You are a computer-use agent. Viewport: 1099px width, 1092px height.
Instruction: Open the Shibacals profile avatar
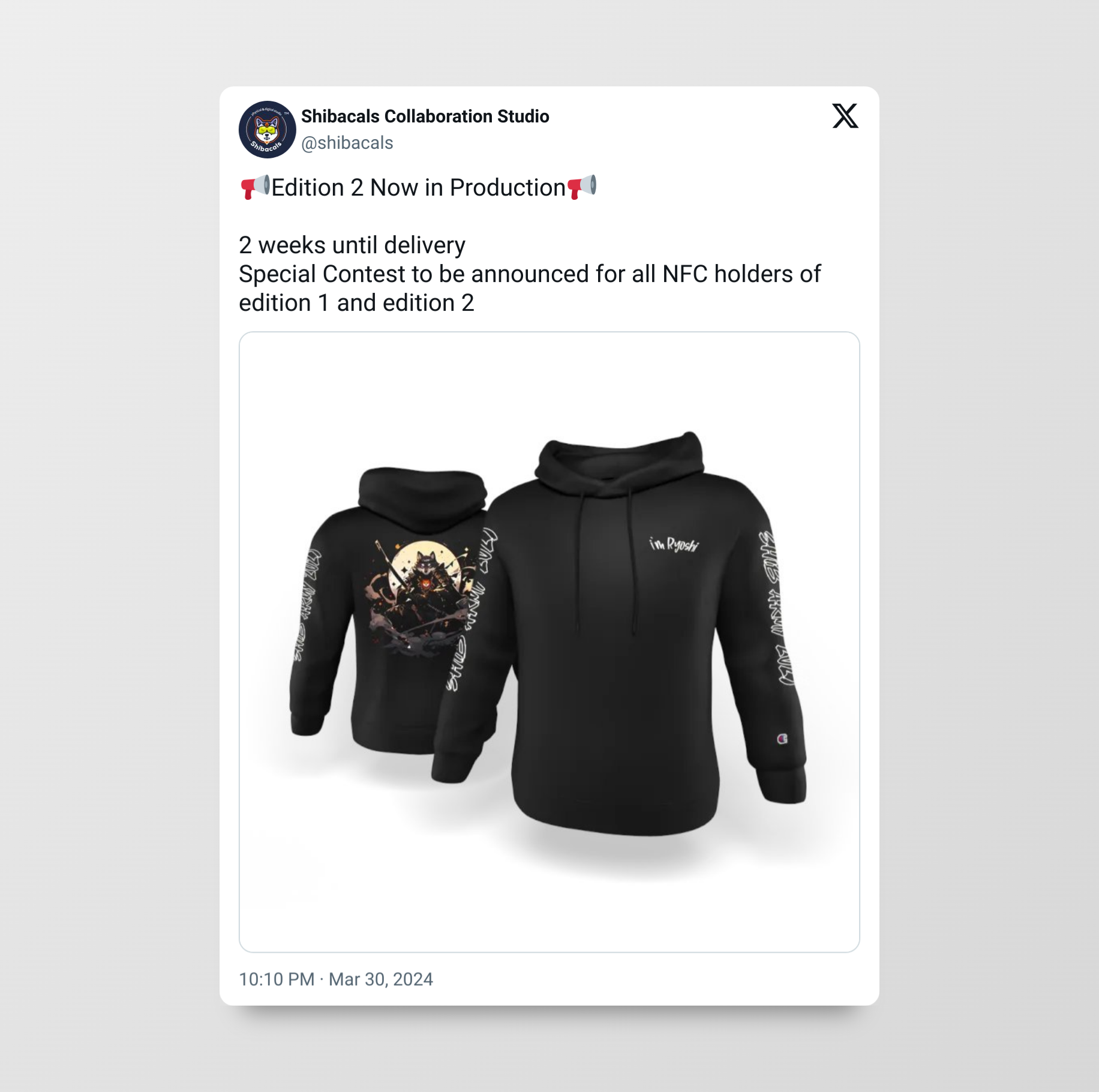pos(268,130)
